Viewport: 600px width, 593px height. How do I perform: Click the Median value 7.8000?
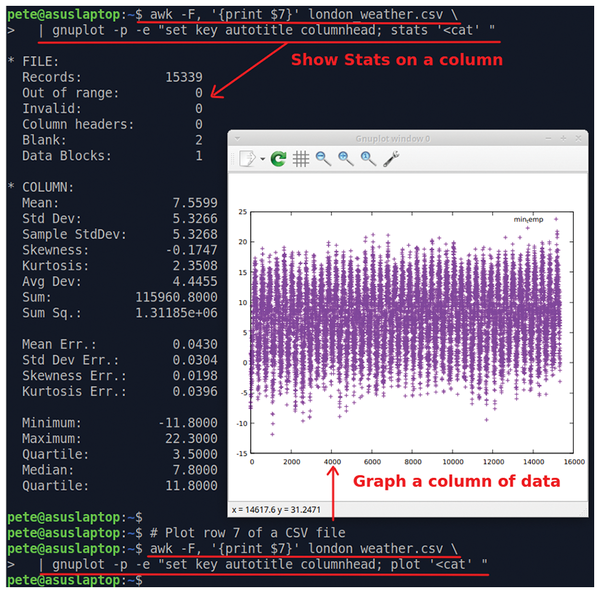tap(195, 470)
